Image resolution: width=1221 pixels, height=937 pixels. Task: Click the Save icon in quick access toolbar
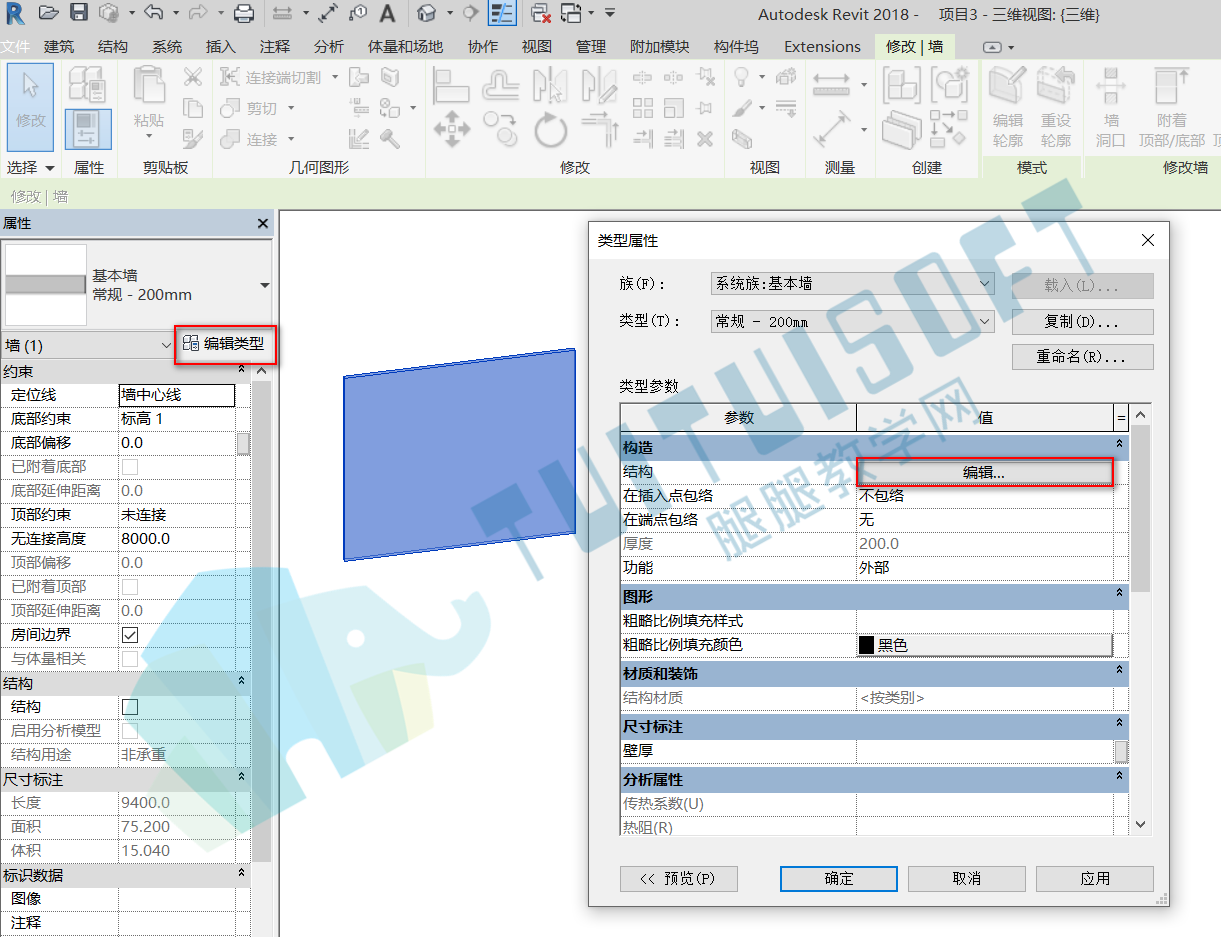[79, 13]
